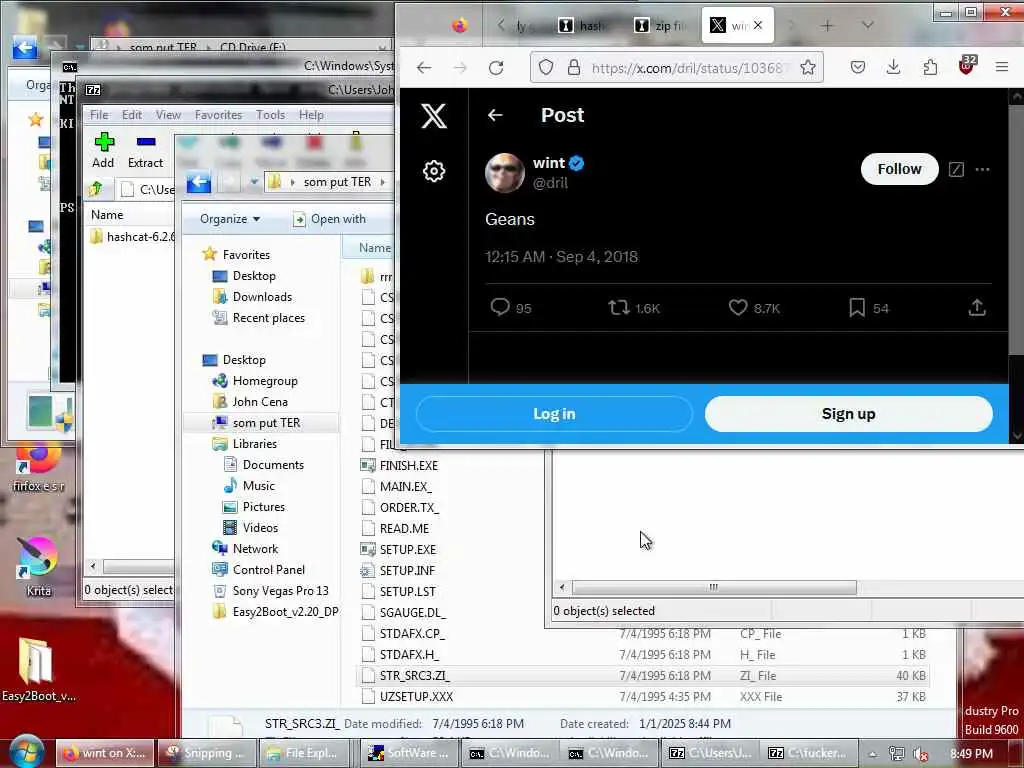This screenshot has height=768, width=1024.
Task: Click the Windows Start button
Action: [x=27, y=752]
